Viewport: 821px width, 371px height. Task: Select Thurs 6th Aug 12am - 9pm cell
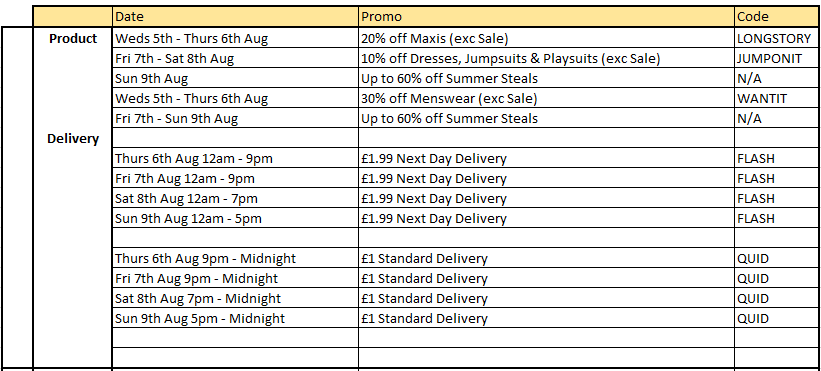point(235,158)
